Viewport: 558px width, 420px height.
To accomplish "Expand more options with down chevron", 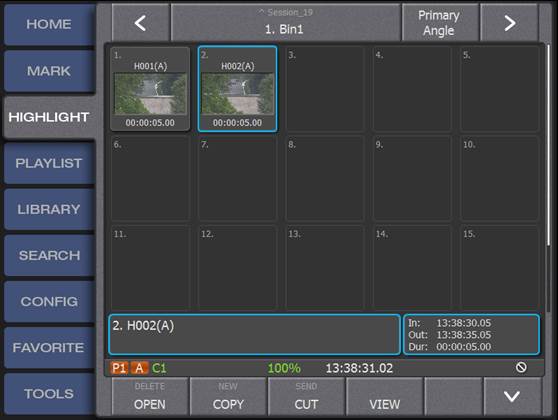I will pyautogui.click(x=512, y=396).
